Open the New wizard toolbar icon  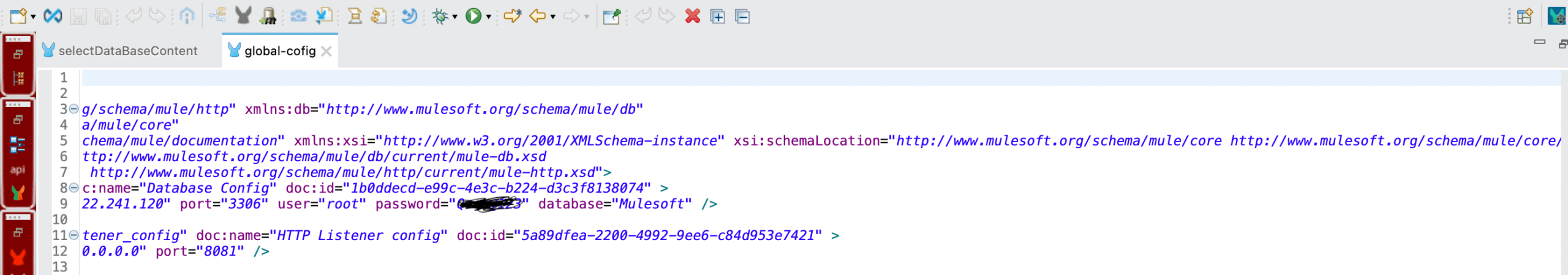tap(18, 16)
